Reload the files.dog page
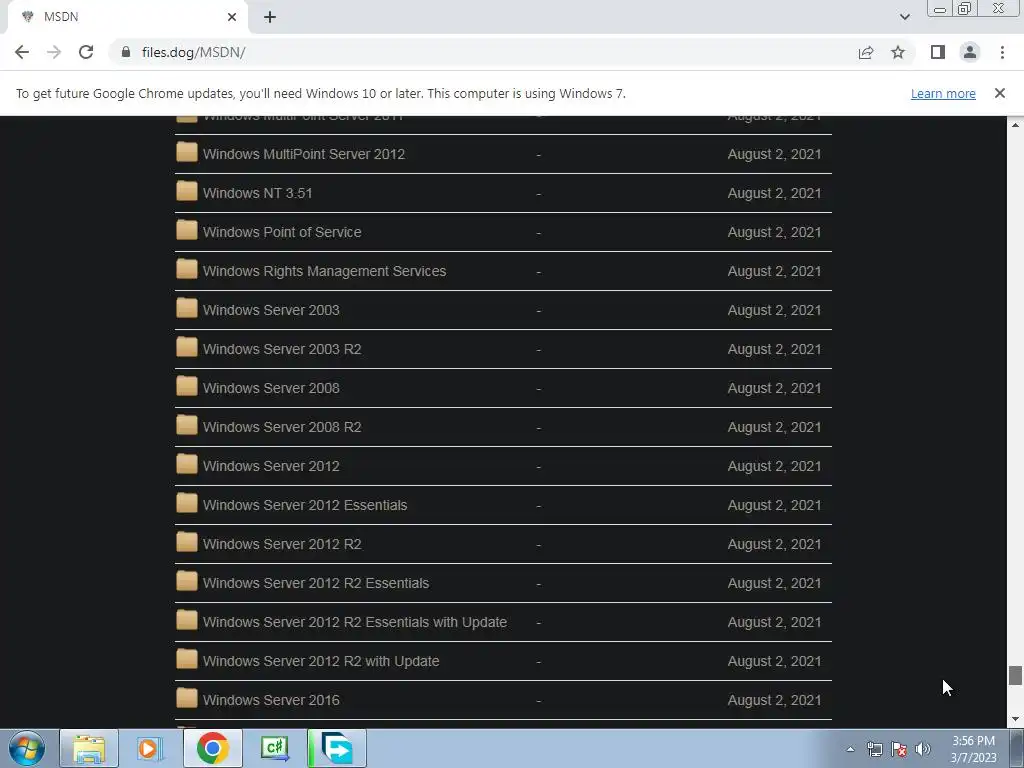The width and height of the screenshot is (1024, 768). 86,52
